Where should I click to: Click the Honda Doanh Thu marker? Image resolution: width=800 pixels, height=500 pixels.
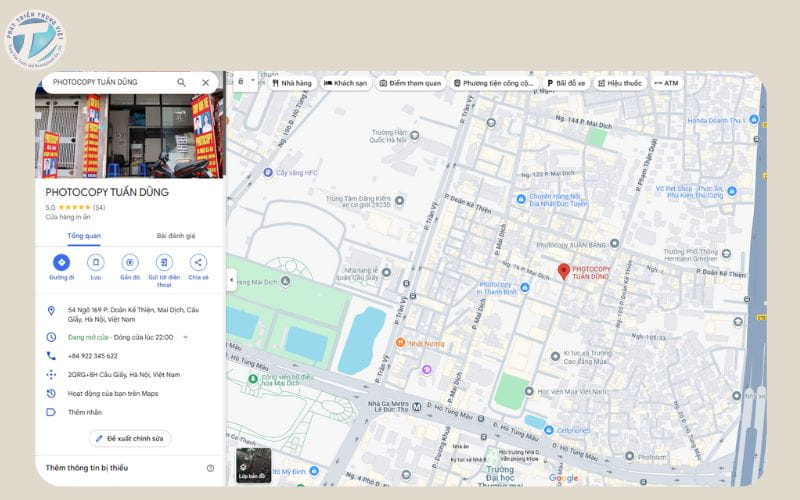pyautogui.click(x=754, y=120)
